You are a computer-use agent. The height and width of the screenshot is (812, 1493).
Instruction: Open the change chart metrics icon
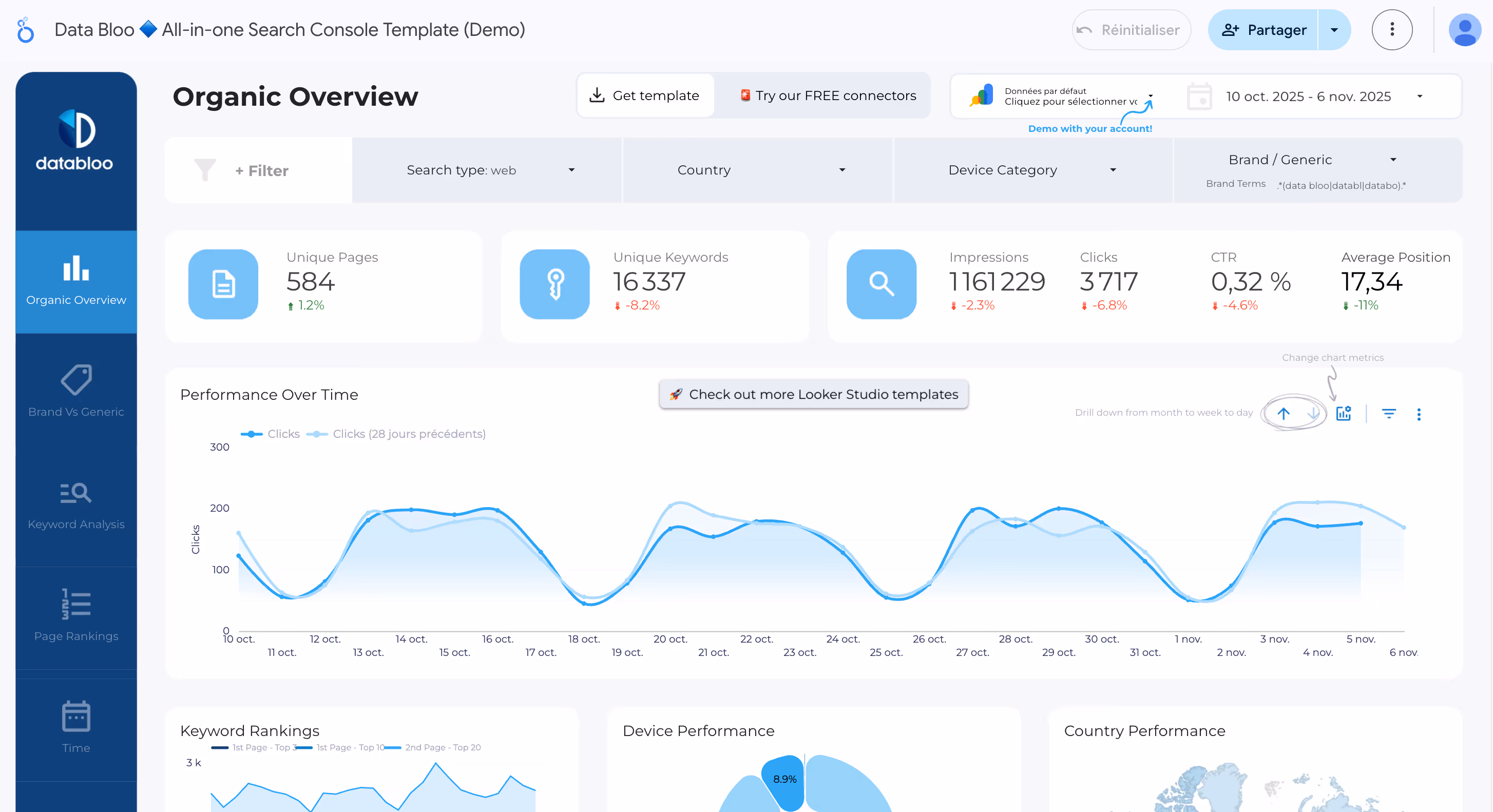pos(1344,413)
